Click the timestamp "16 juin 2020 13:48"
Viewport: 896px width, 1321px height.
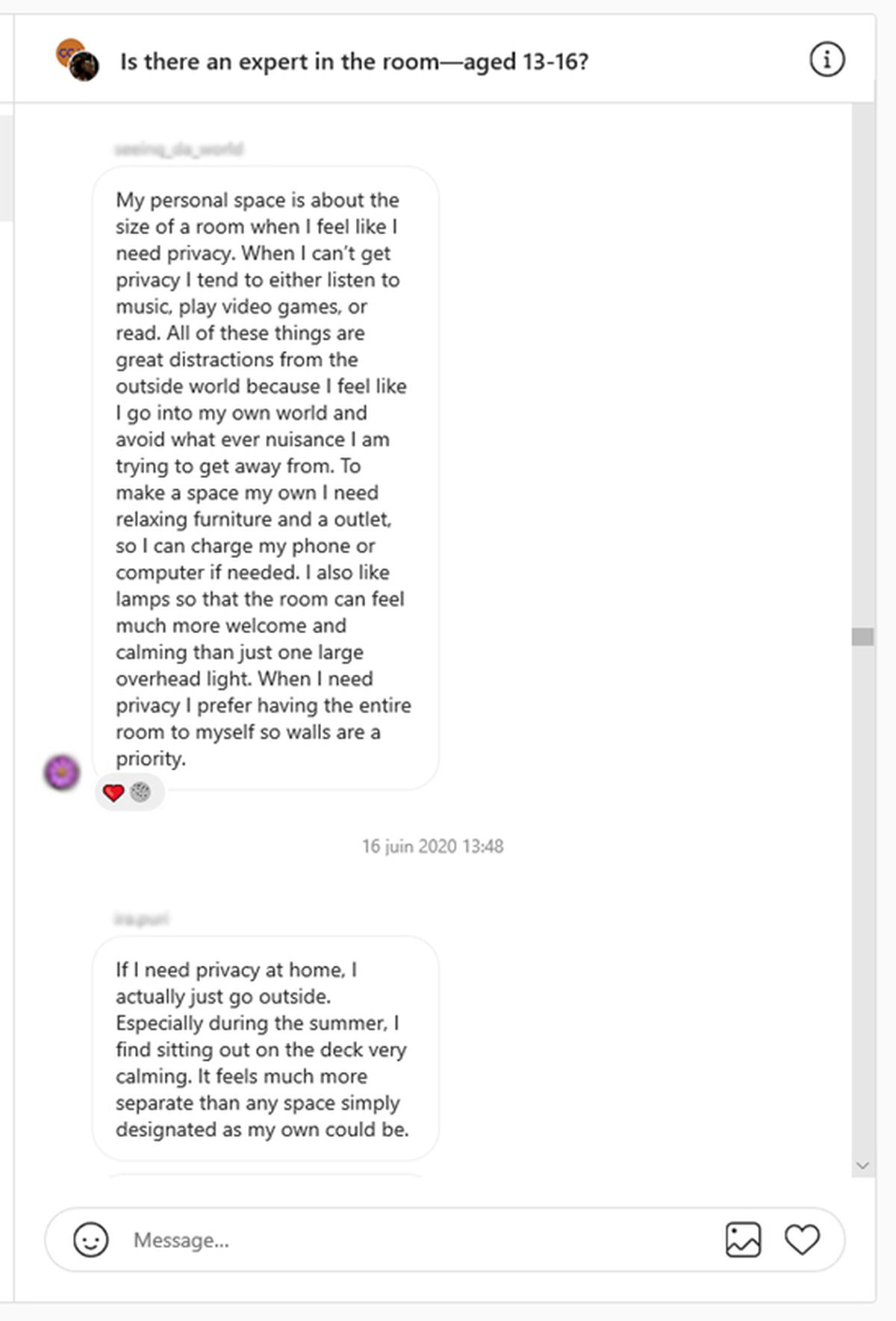(433, 846)
